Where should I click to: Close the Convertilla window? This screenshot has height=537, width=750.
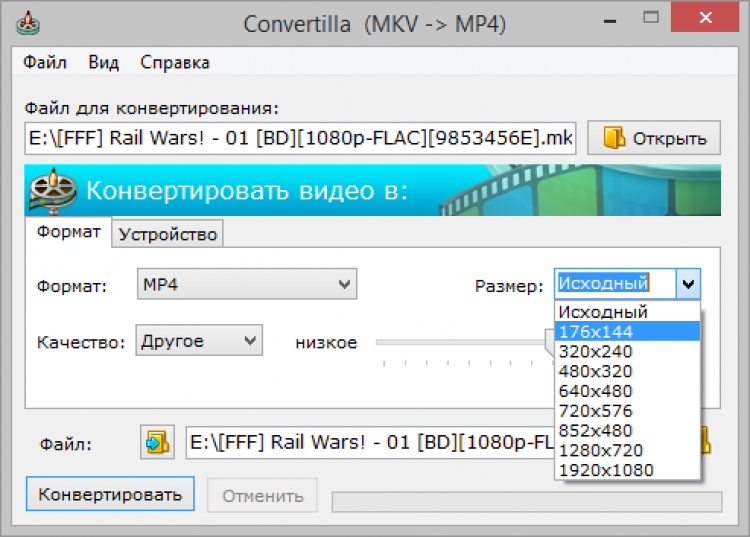point(705,18)
